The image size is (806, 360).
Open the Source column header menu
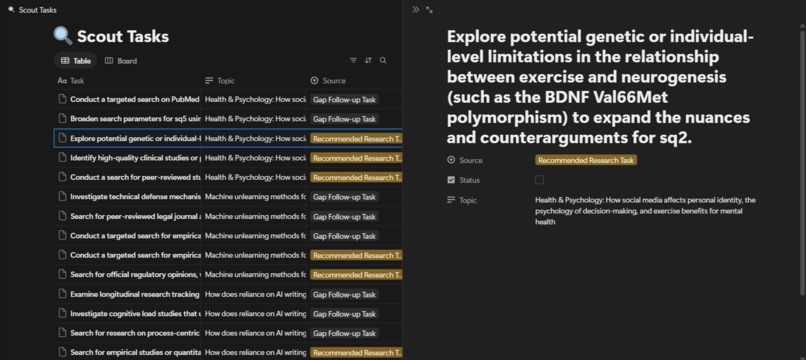pyautogui.click(x=328, y=81)
